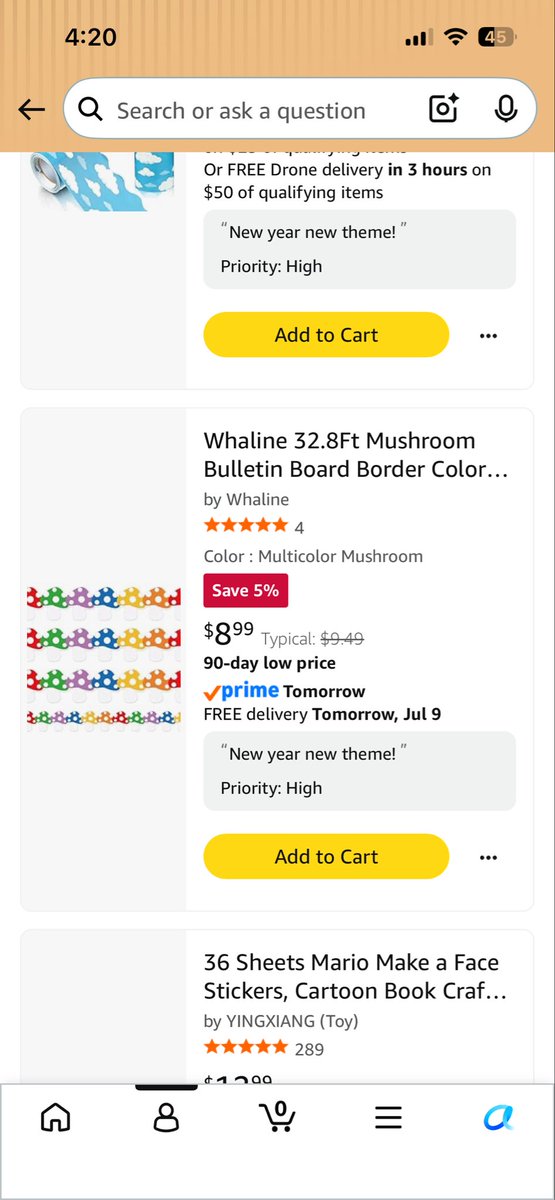This screenshot has width=555, height=1200.
Task: Open the Home tab icon
Action: coord(55,1117)
